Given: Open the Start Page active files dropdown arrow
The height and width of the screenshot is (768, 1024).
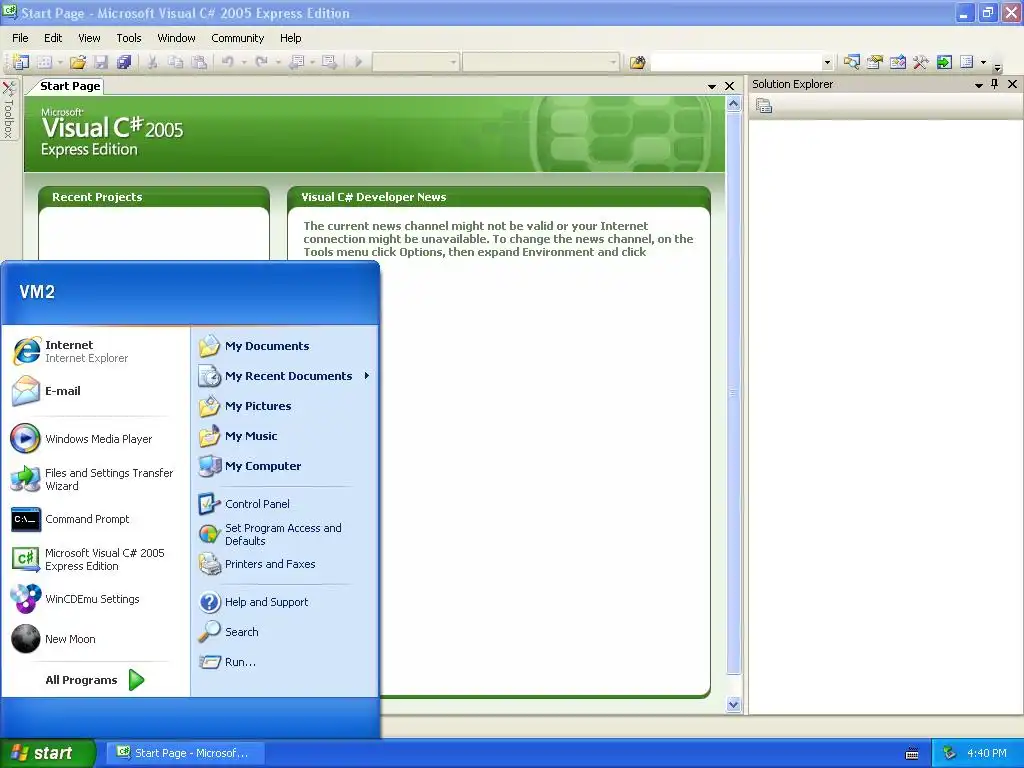Looking at the screenshot, I should point(711,86).
